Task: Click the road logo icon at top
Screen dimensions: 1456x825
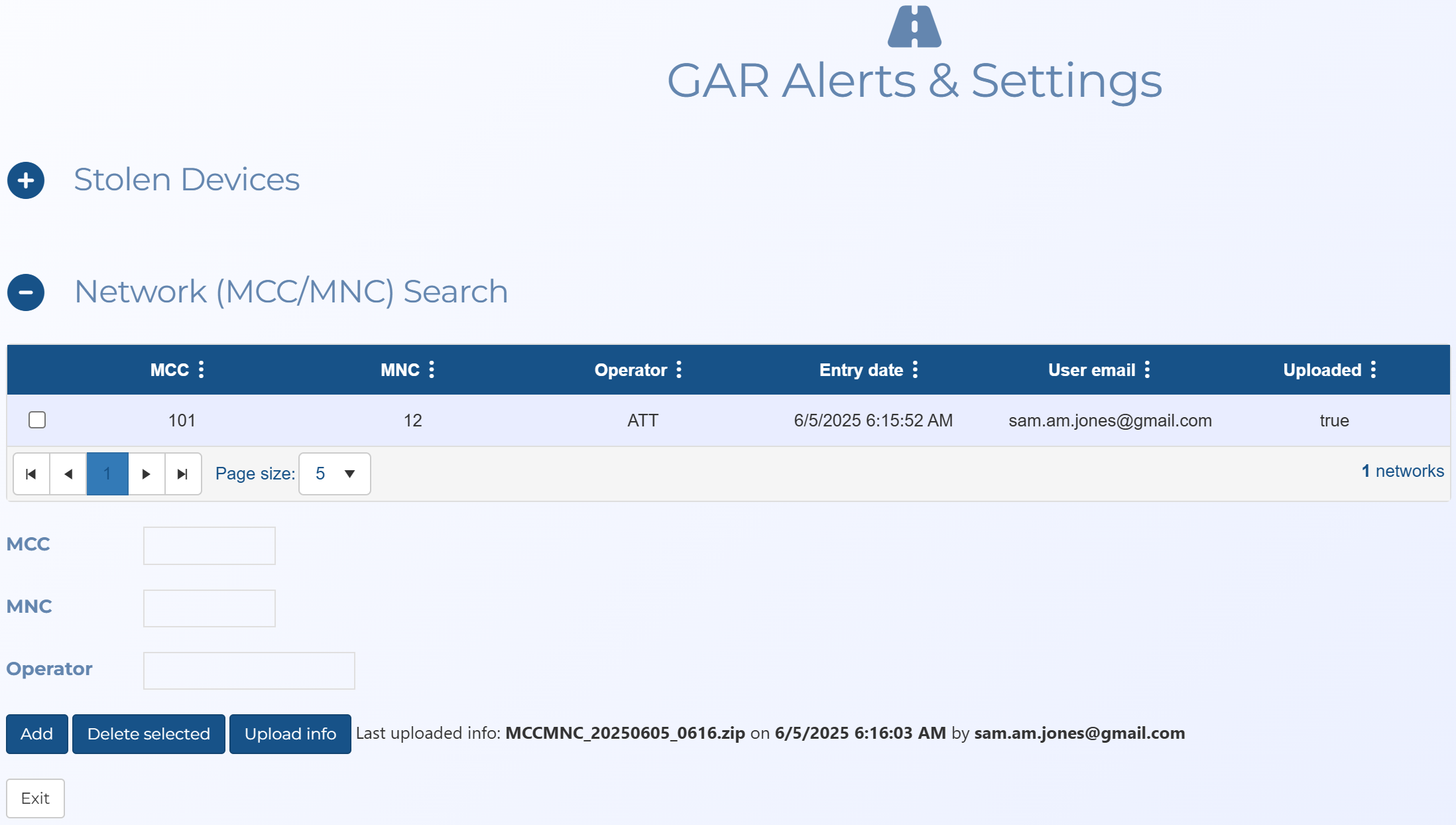Action: tap(914, 27)
